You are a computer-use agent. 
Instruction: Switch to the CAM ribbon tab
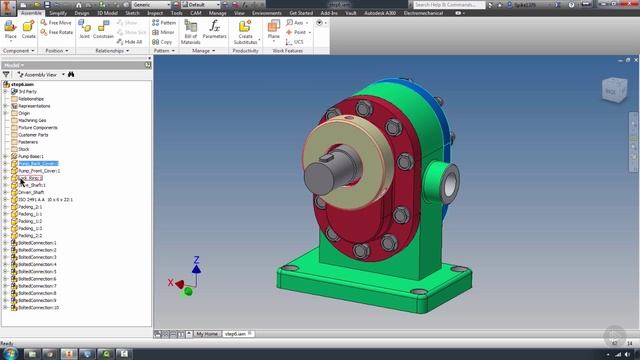[x=196, y=13]
